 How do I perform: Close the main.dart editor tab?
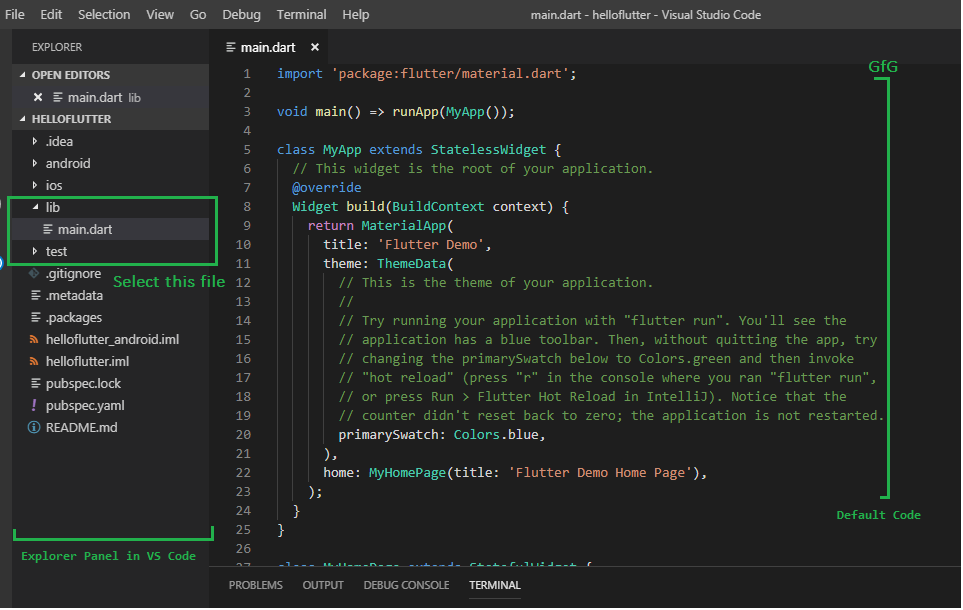tap(315, 47)
